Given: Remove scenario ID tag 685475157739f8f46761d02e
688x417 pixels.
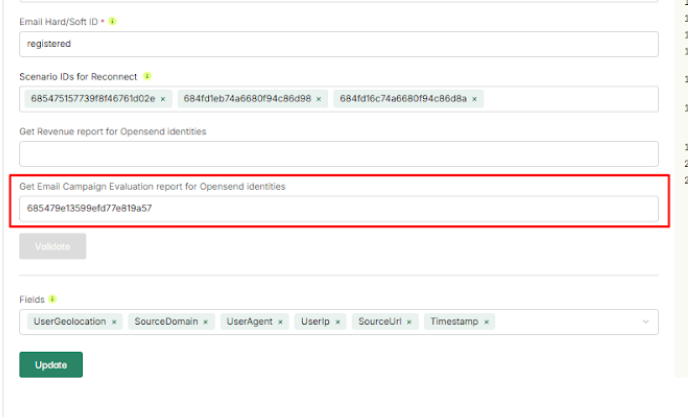Looking at the screenshot, I should (163, 99).
